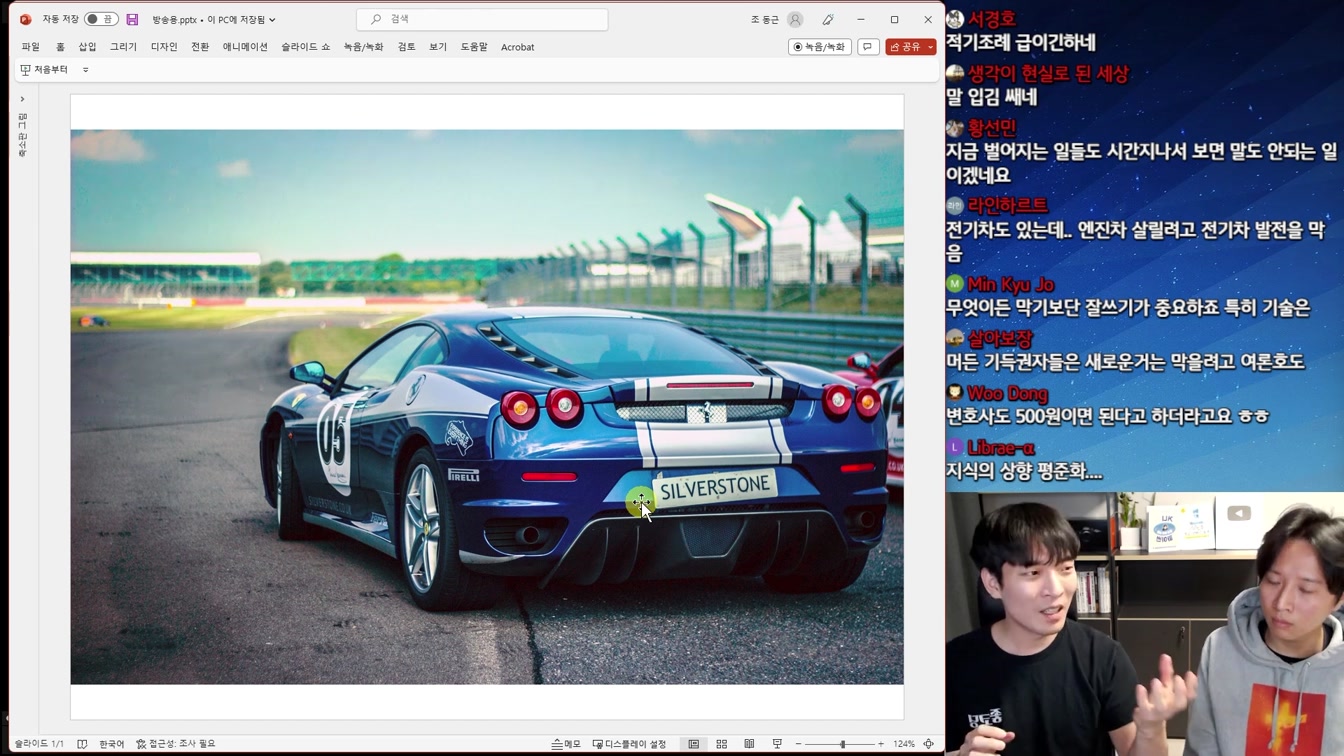Open the 방송용.pptx file name dropdown
The image size is (1344, 756).
(x=214, y=20)
